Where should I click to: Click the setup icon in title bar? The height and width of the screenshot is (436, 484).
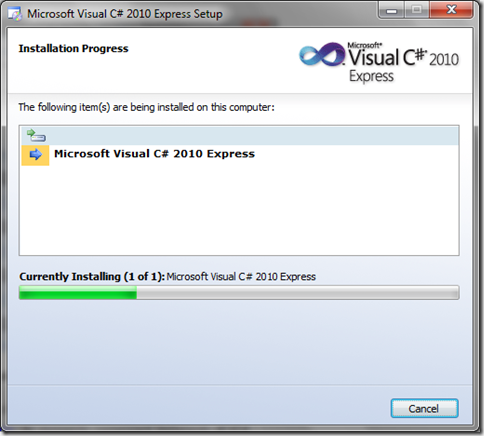[x=15, y=14]
